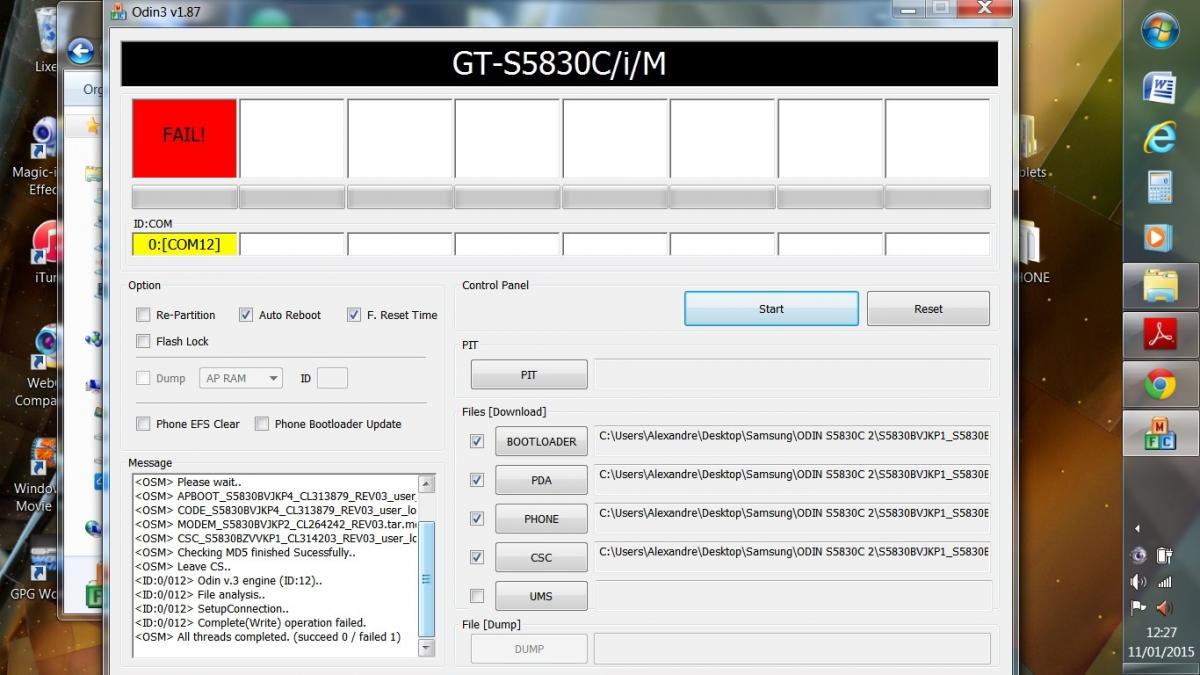
Task: Click the BOOTLOADER file button
Action: click(541, 441)
